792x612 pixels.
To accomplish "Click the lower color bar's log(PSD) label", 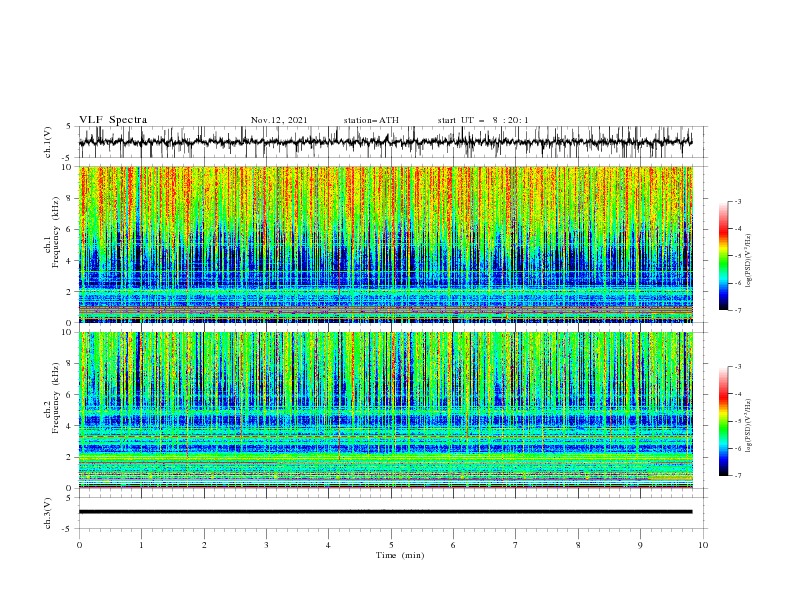I will point(749,426).
